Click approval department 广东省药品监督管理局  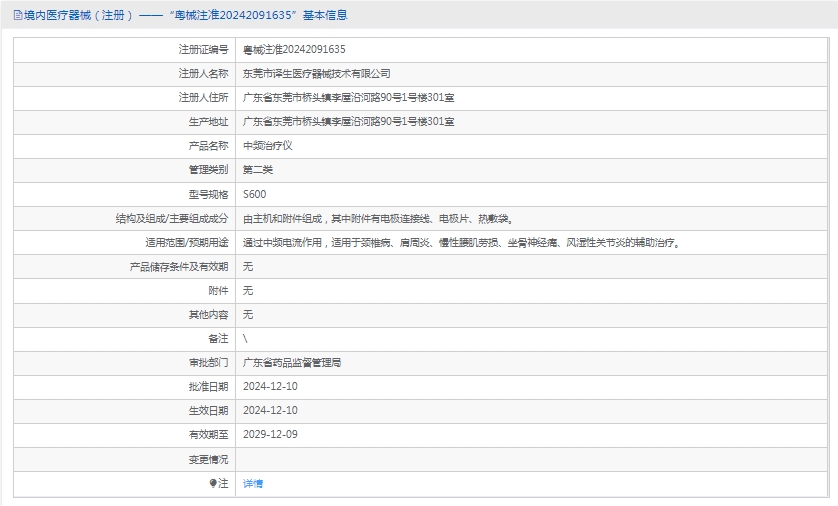click(298, 362)
